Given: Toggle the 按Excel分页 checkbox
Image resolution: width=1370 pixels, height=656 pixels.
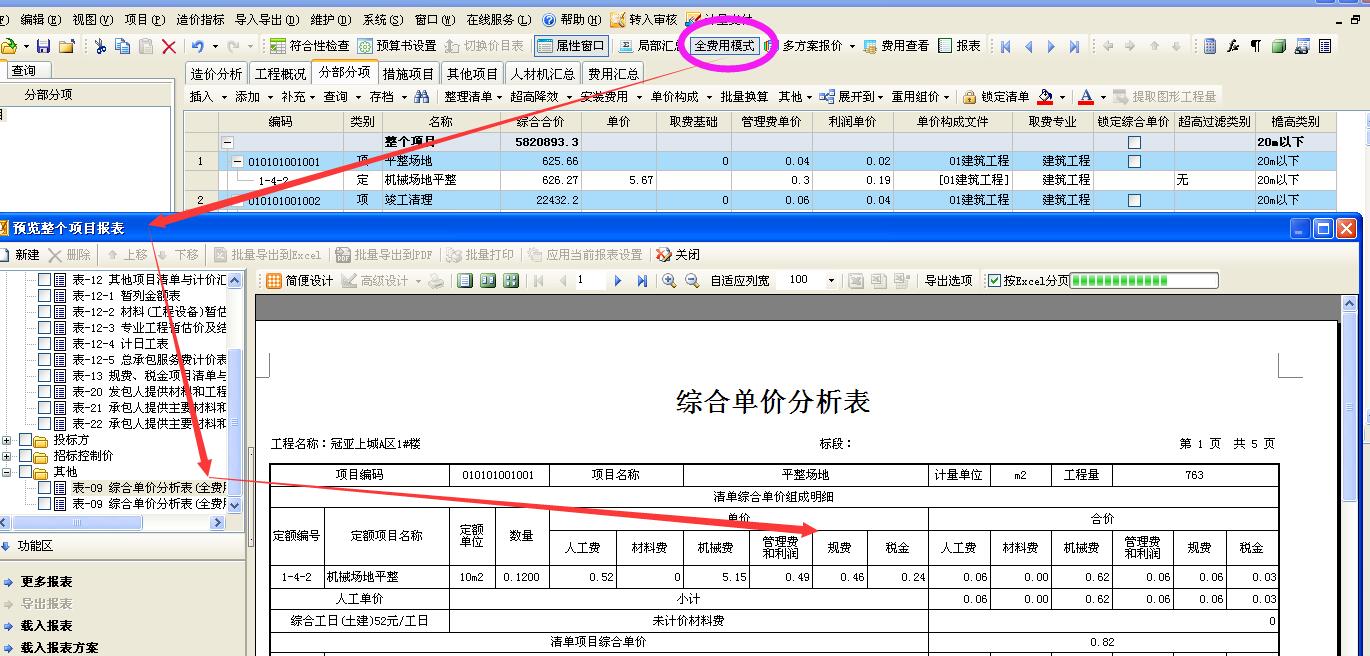Looking at the screenshot, I should [994, 281].
